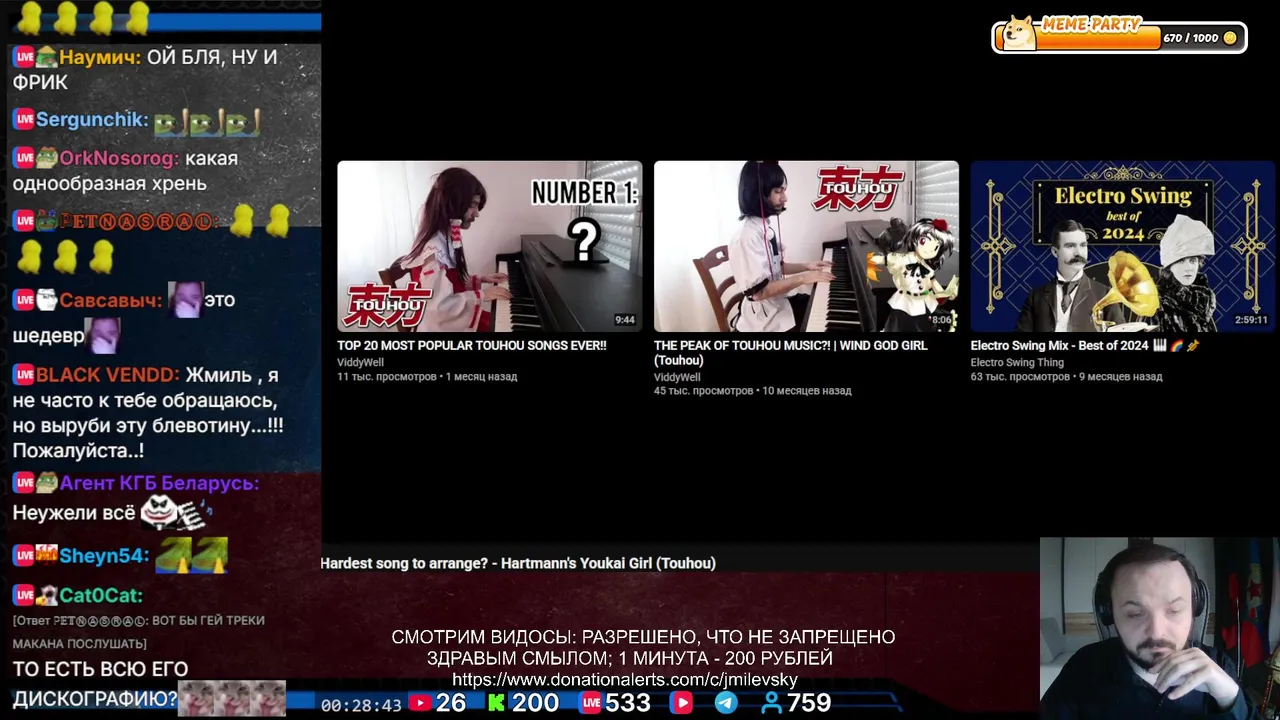The width and height of the screenshot is (1280, 720).
Task: Click title Electro Swing Mix - Best of 2024
Action: 1085,345
